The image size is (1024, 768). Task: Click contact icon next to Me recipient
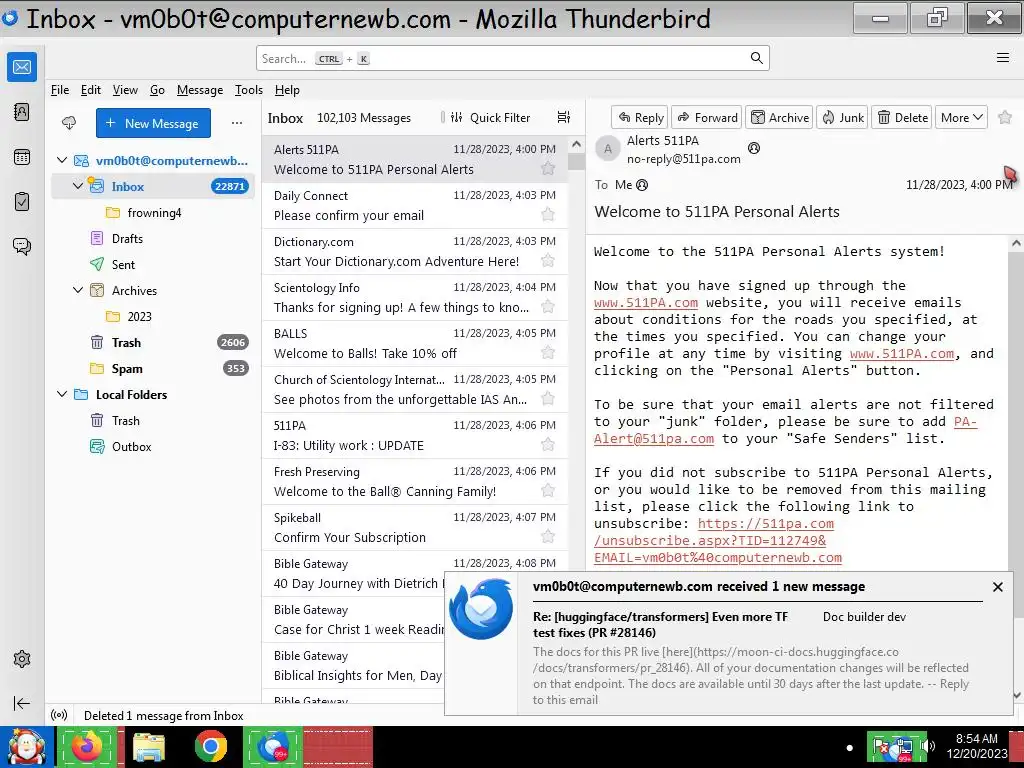pyautogui.click(x=642, y=185)
